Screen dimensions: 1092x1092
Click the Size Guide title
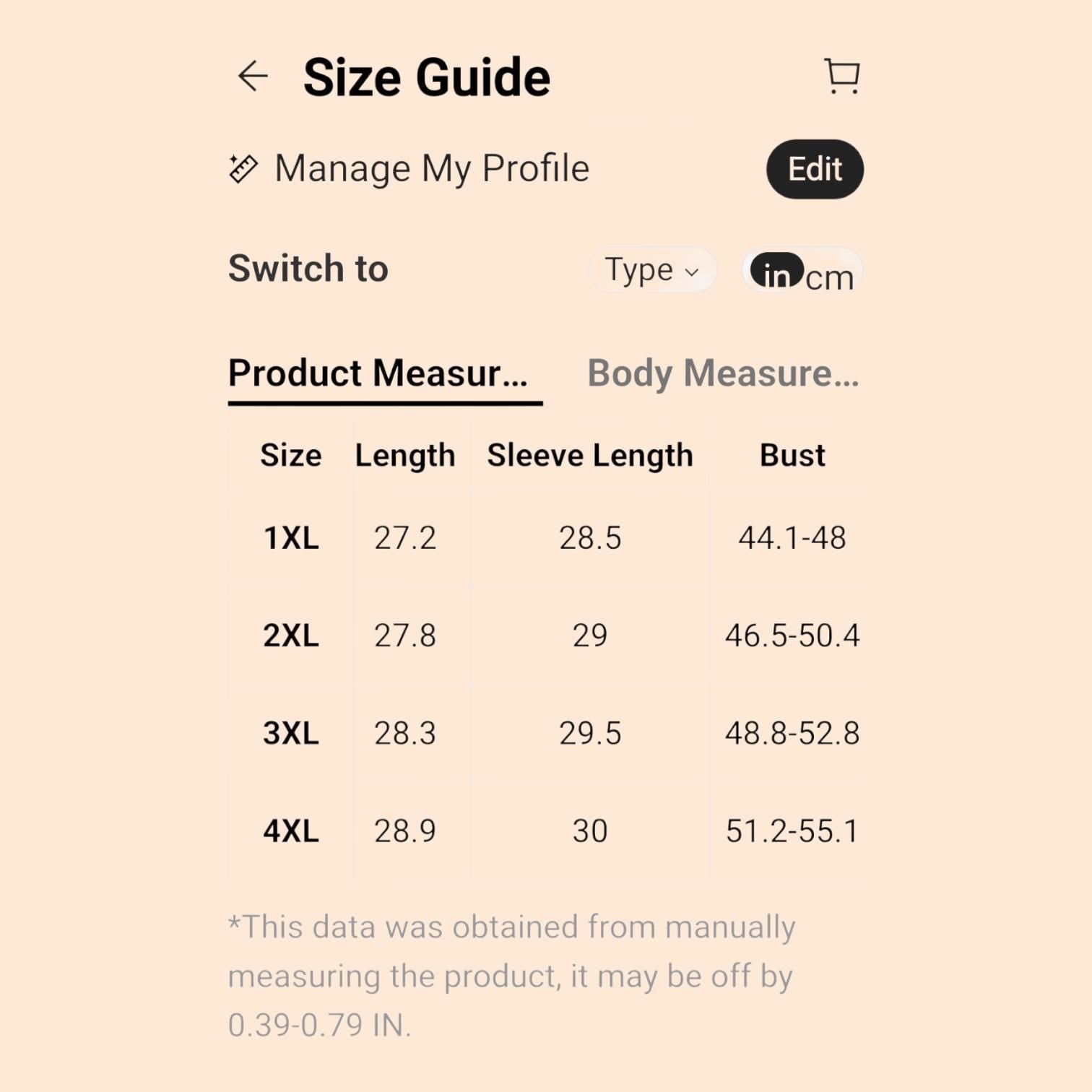point(427,77)
